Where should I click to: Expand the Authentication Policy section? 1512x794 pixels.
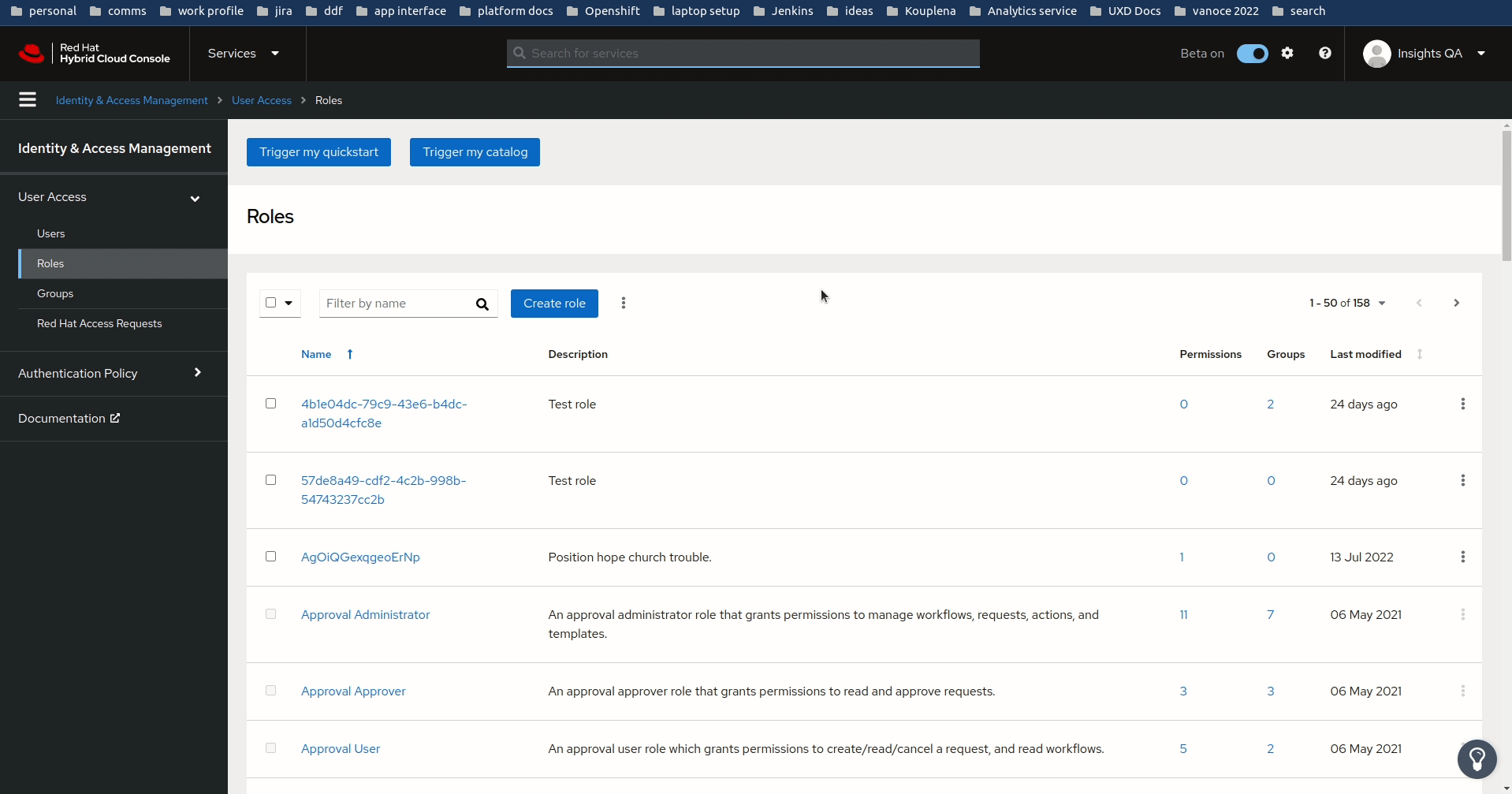click(114, 373)
